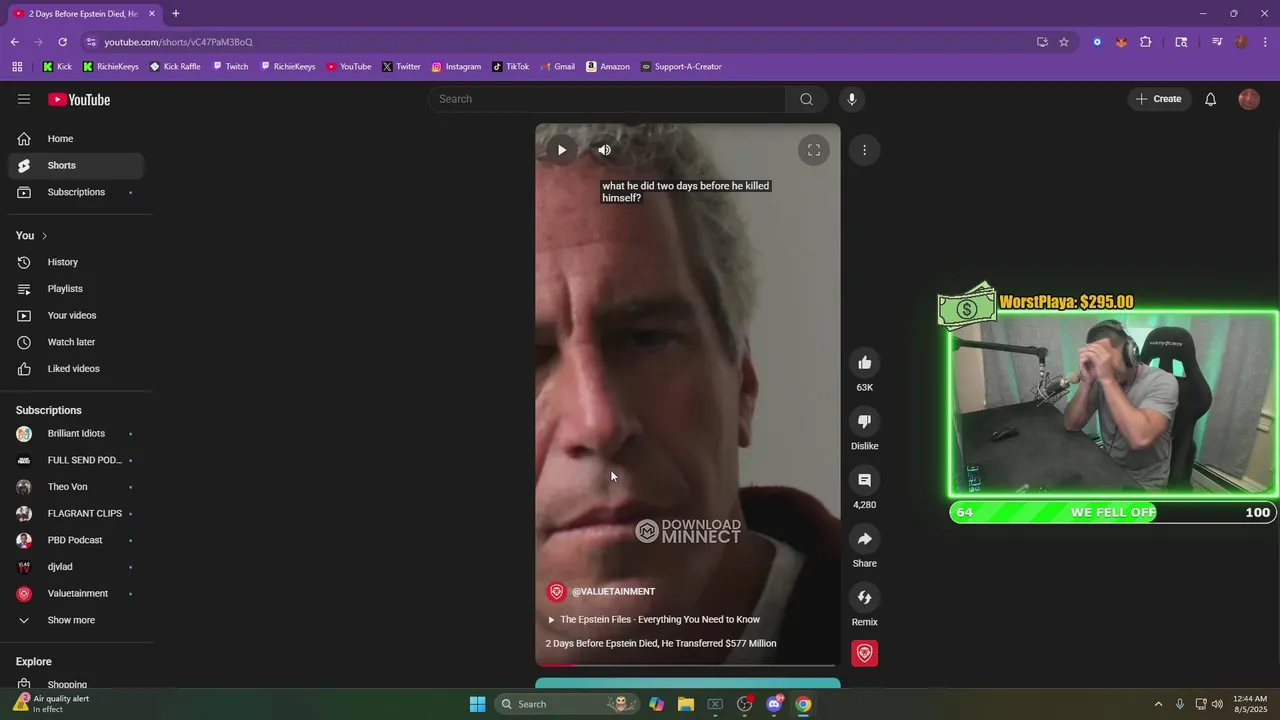Screen dimensions: 1280x720
Task: Open the Kick Raffle bookmark
Action: [x=175, y=67]
